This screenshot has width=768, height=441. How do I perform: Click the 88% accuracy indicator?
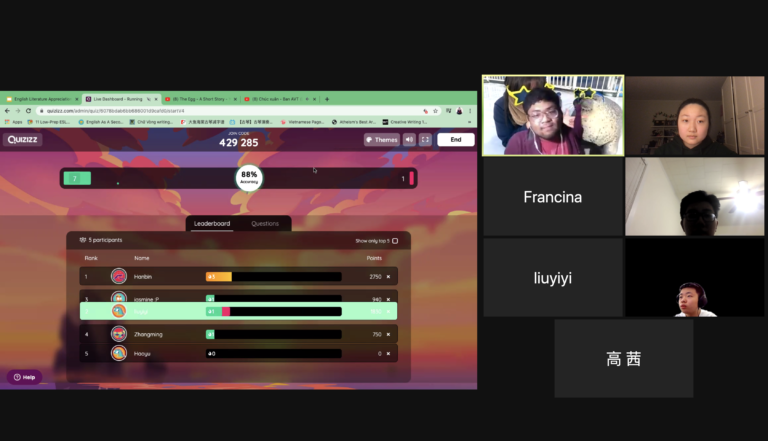249,178
